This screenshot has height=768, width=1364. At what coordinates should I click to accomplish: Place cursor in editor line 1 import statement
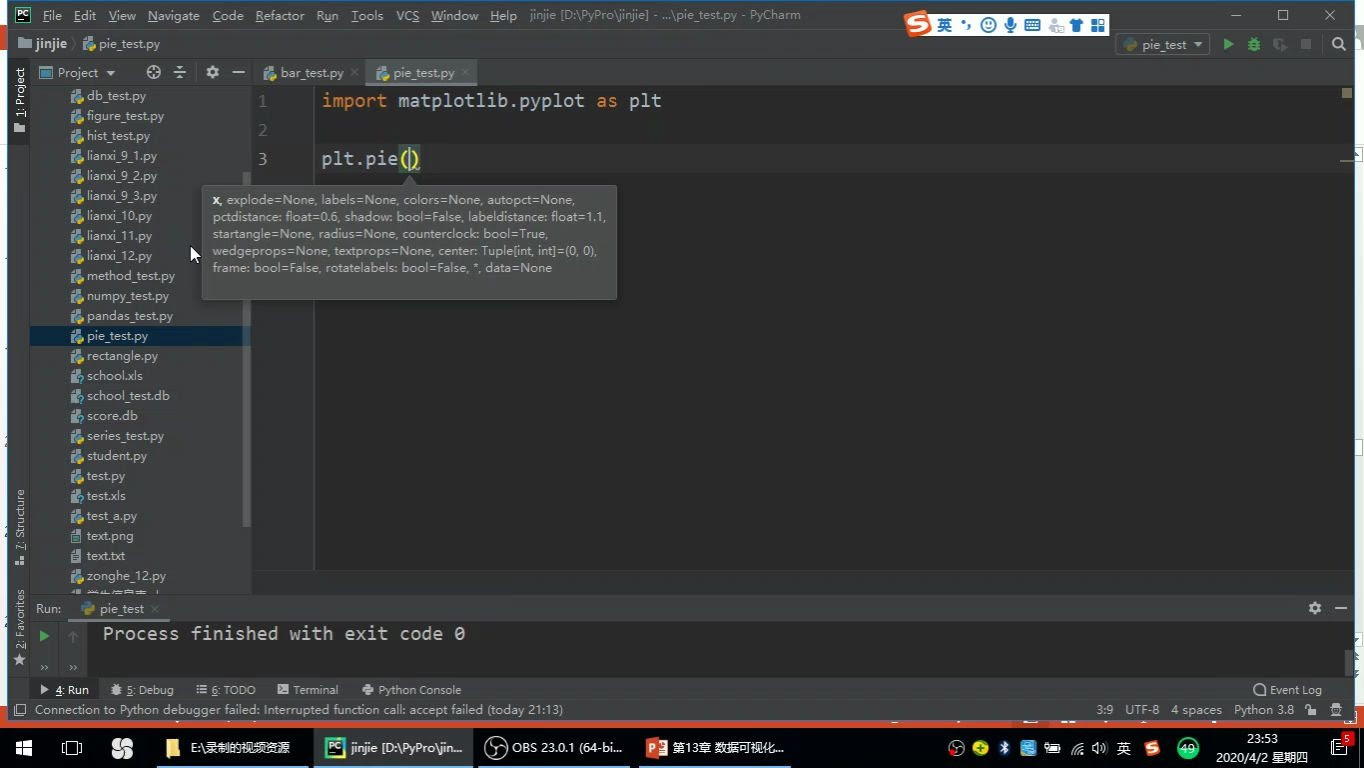click(x=491, y=101)
